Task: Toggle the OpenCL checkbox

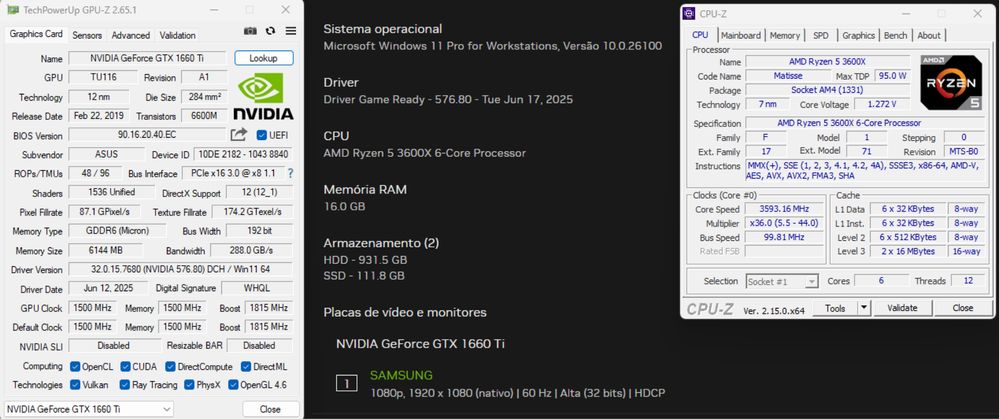Action: tap(75, 366)
